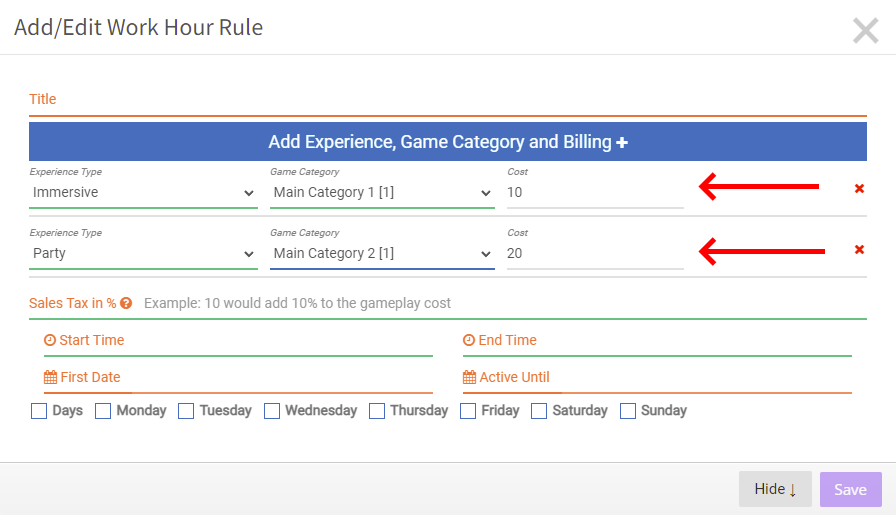Expand the Main Category 1 dropdown
This screenshot has width=896, height=515.
point(382,193)
